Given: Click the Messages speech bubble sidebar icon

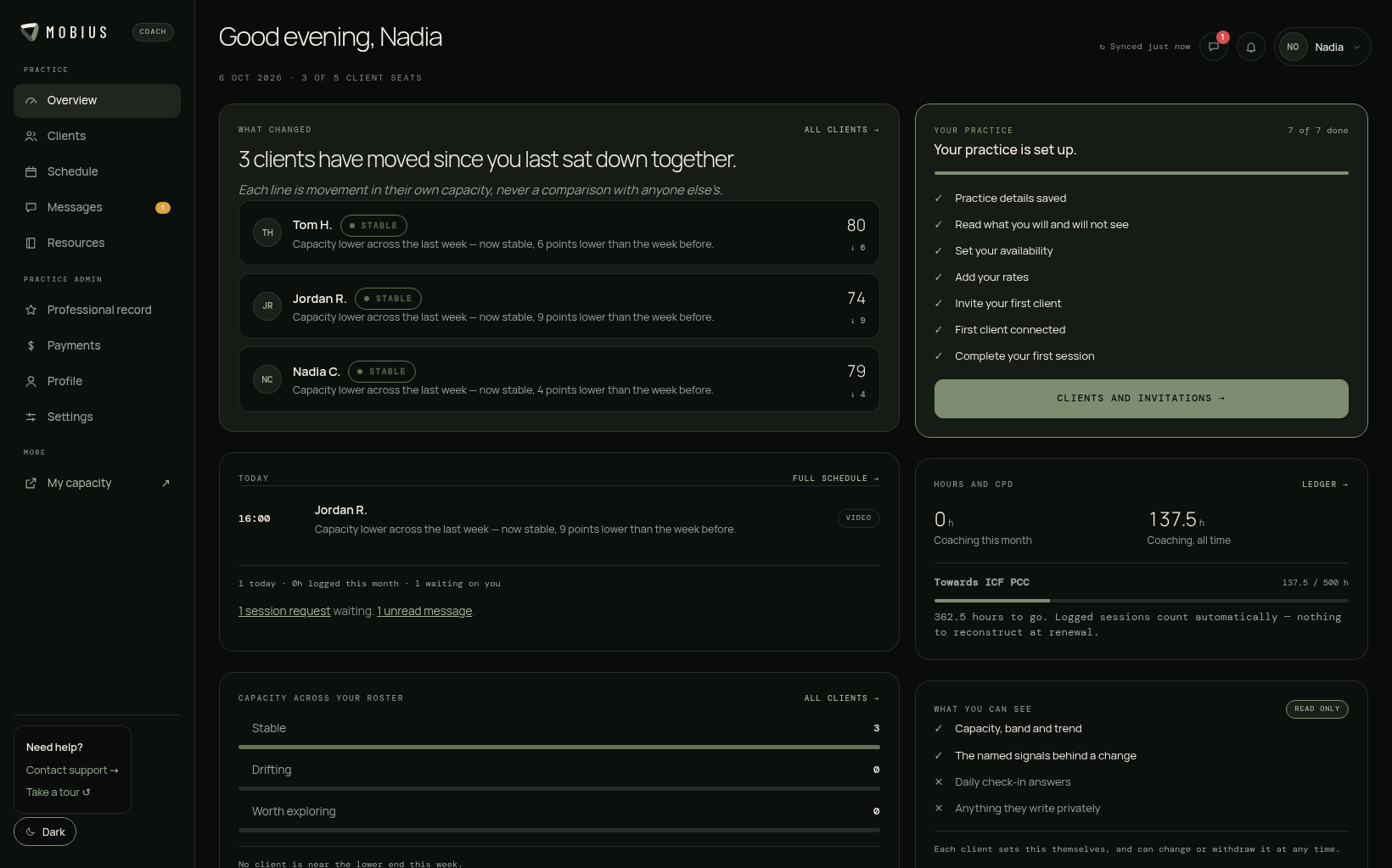Looking at the screenshot, I should tap(31, 208).
